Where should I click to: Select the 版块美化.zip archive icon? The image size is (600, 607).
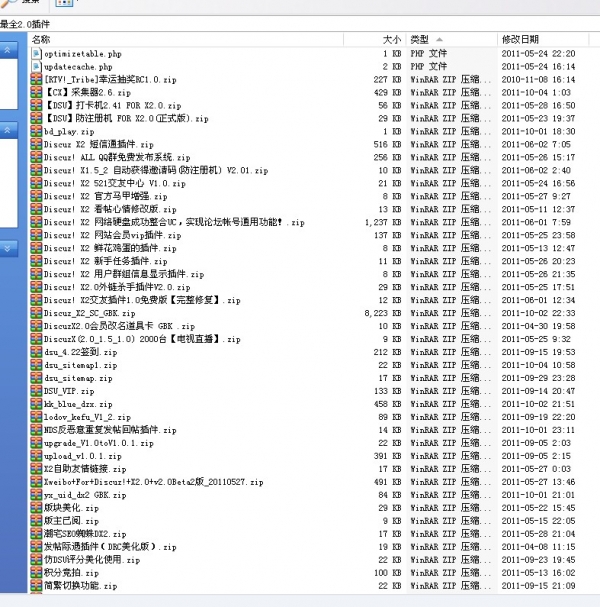pos(36,508)
